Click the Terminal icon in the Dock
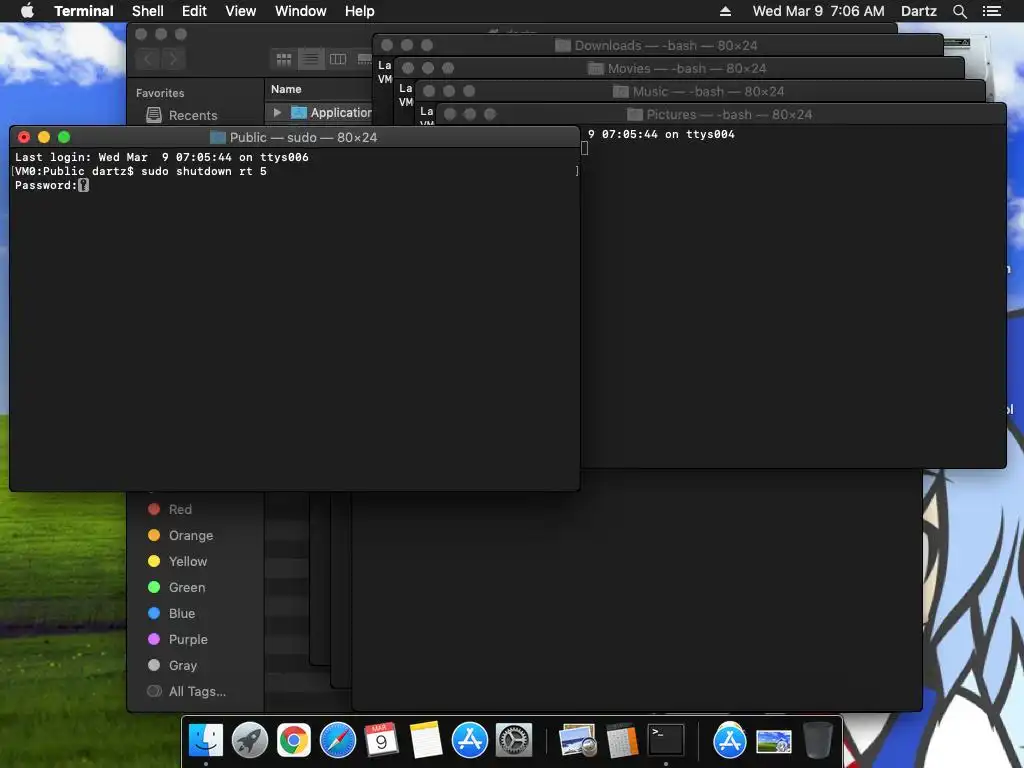 665,741
